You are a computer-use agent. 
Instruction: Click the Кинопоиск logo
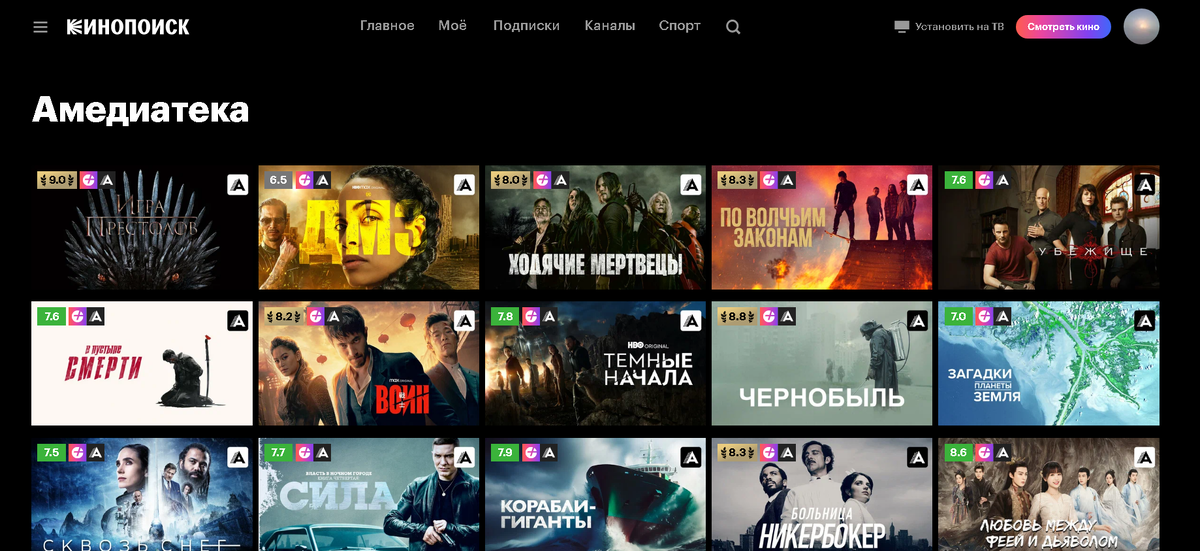(128, 27)
